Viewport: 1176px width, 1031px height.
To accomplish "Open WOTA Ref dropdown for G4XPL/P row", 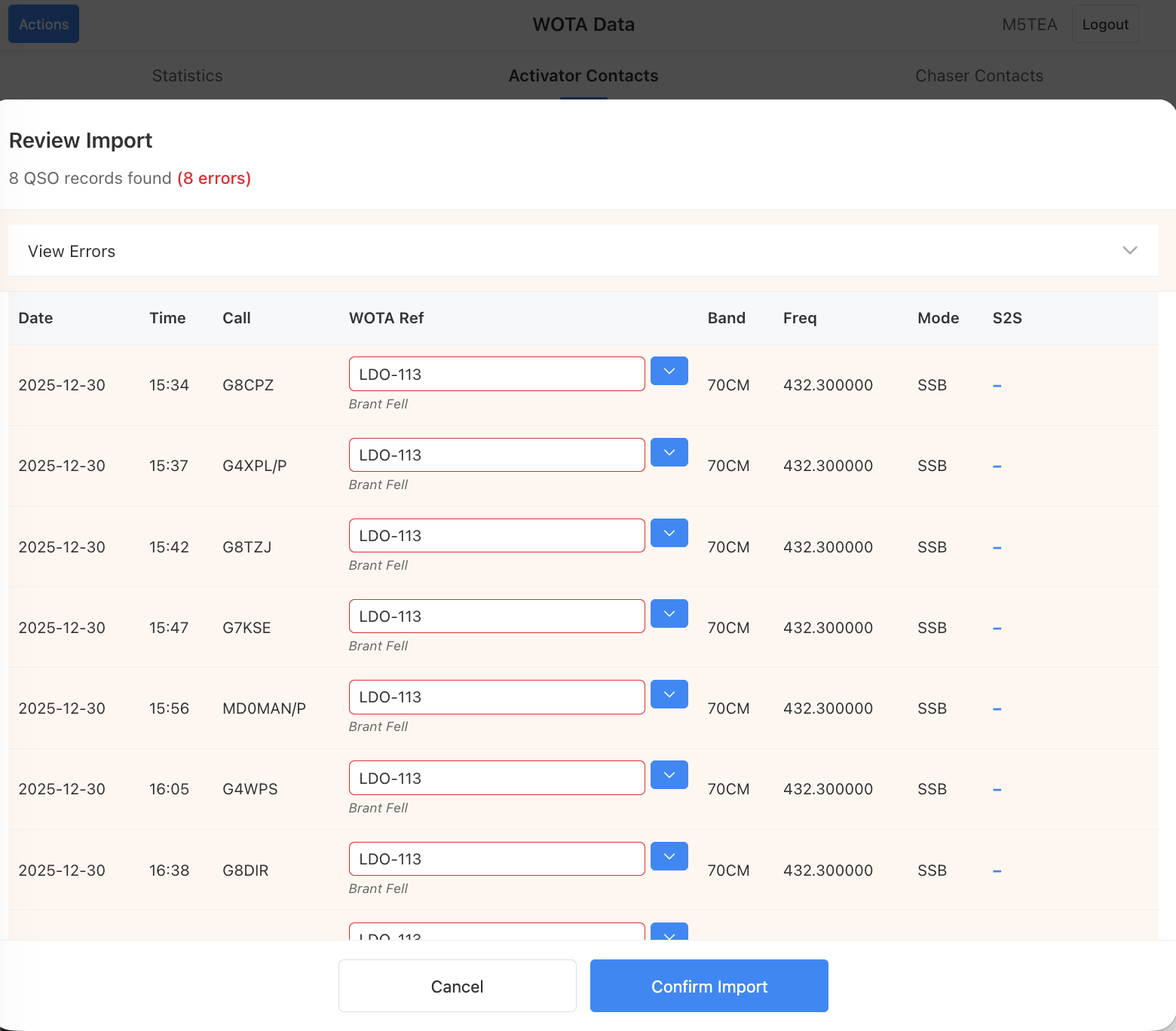I will pos(669,452).
